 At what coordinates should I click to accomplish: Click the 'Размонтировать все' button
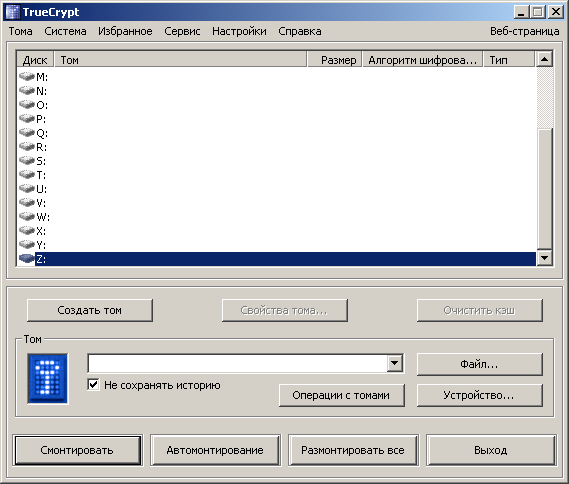point(353,450)
